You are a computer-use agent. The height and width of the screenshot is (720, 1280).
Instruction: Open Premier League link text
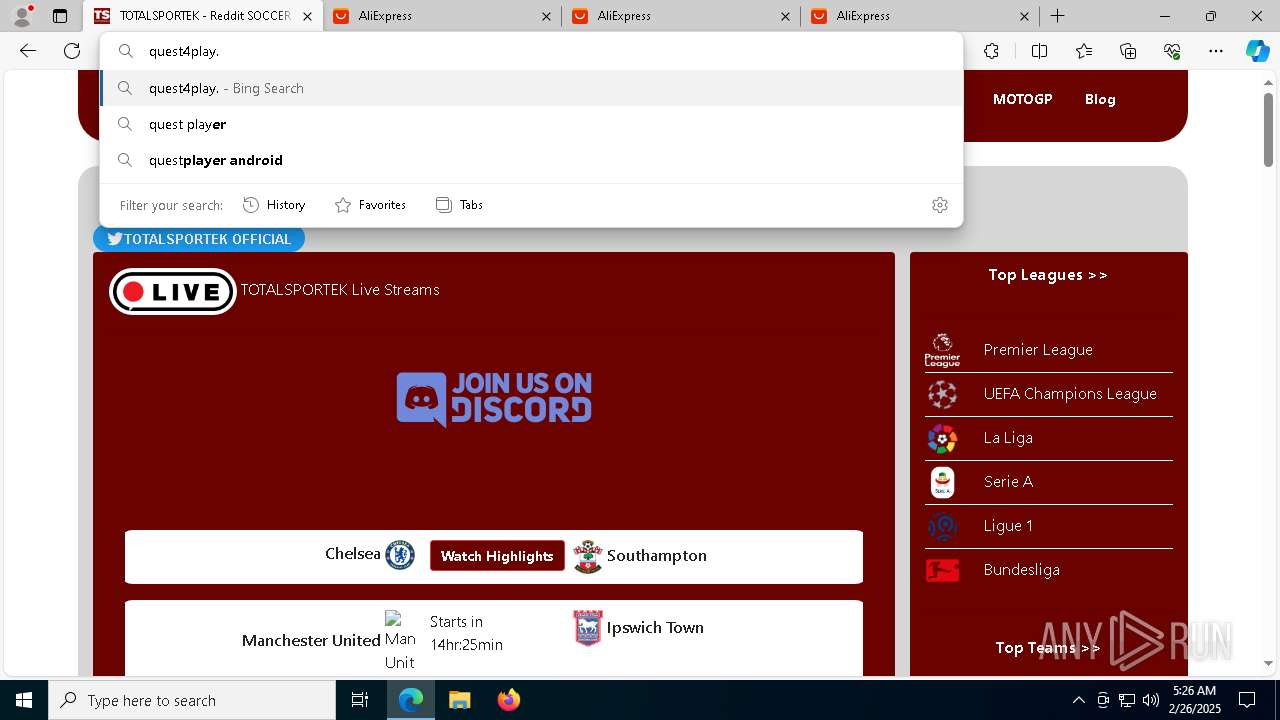point(1038,350)
